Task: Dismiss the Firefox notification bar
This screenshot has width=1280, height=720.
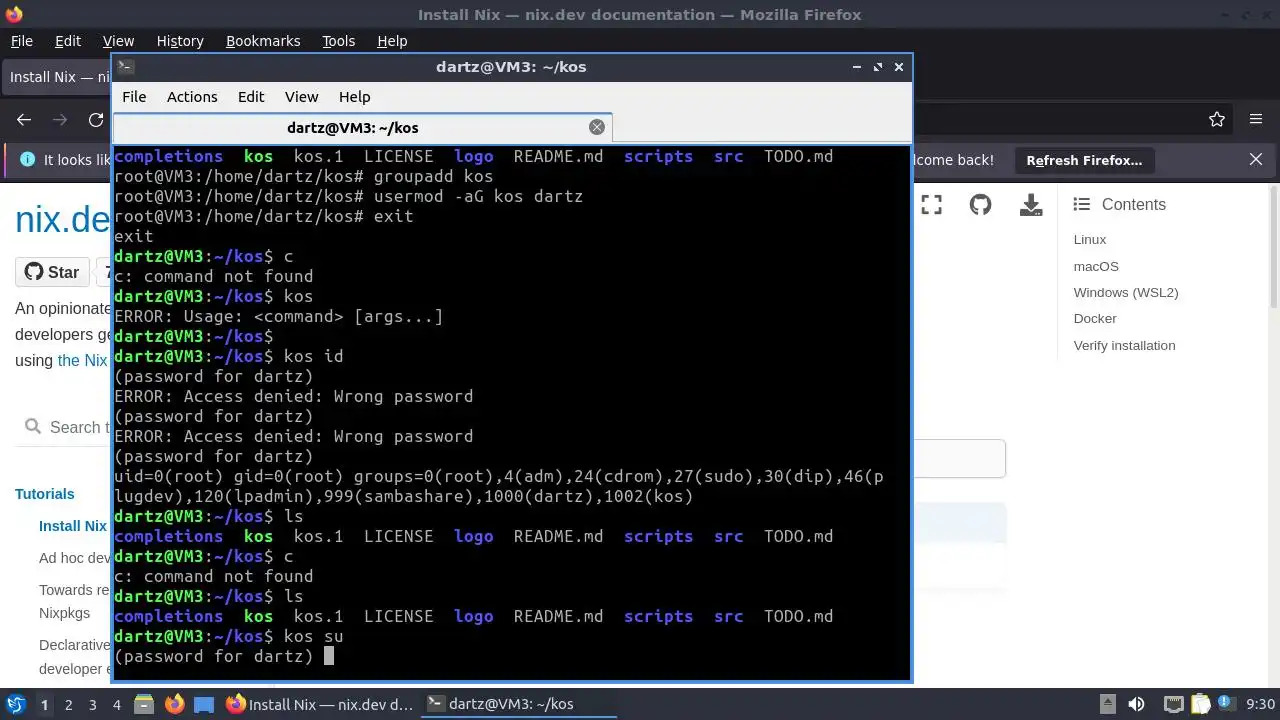Action: coord(1256,160)
